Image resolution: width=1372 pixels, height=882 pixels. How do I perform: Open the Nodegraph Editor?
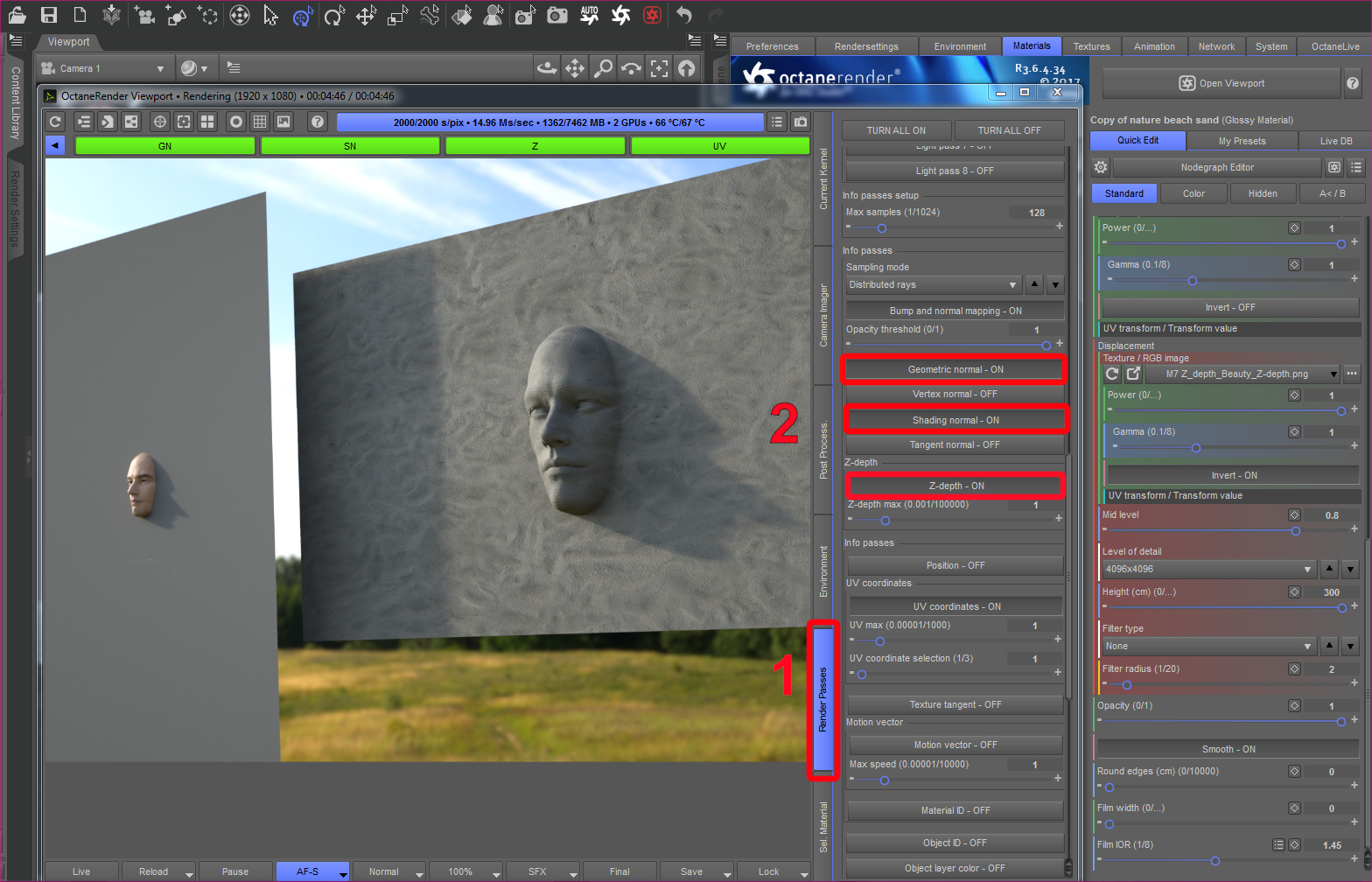click(x=1217, y=167)
